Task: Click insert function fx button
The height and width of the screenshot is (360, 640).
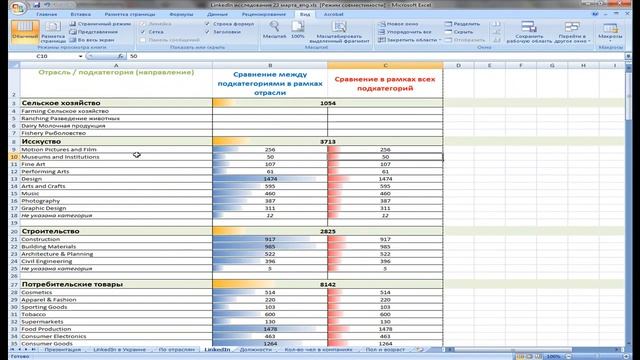Action: (120, 56)
